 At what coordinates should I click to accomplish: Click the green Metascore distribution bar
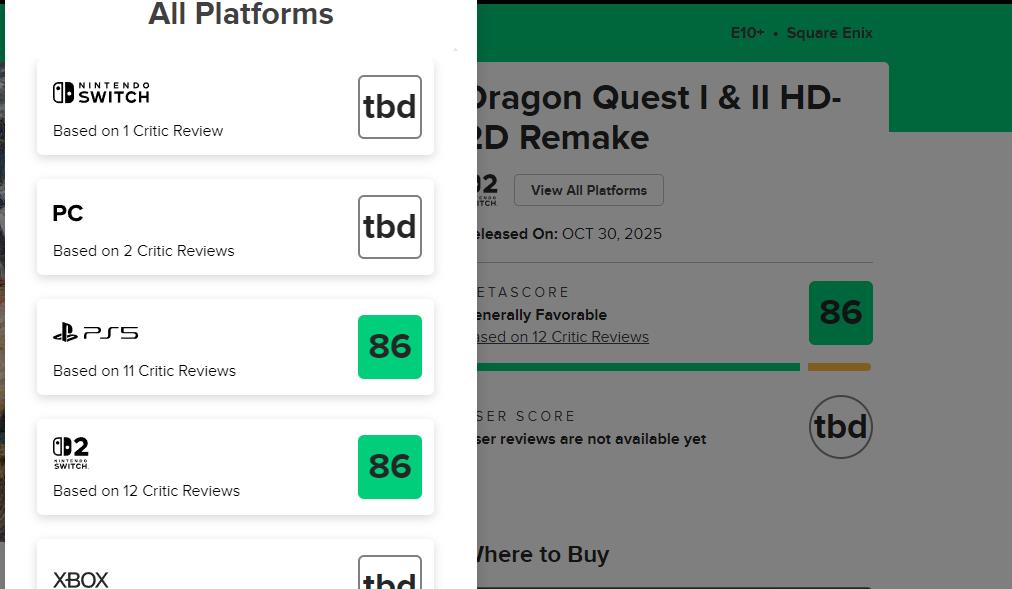[638, 367]
